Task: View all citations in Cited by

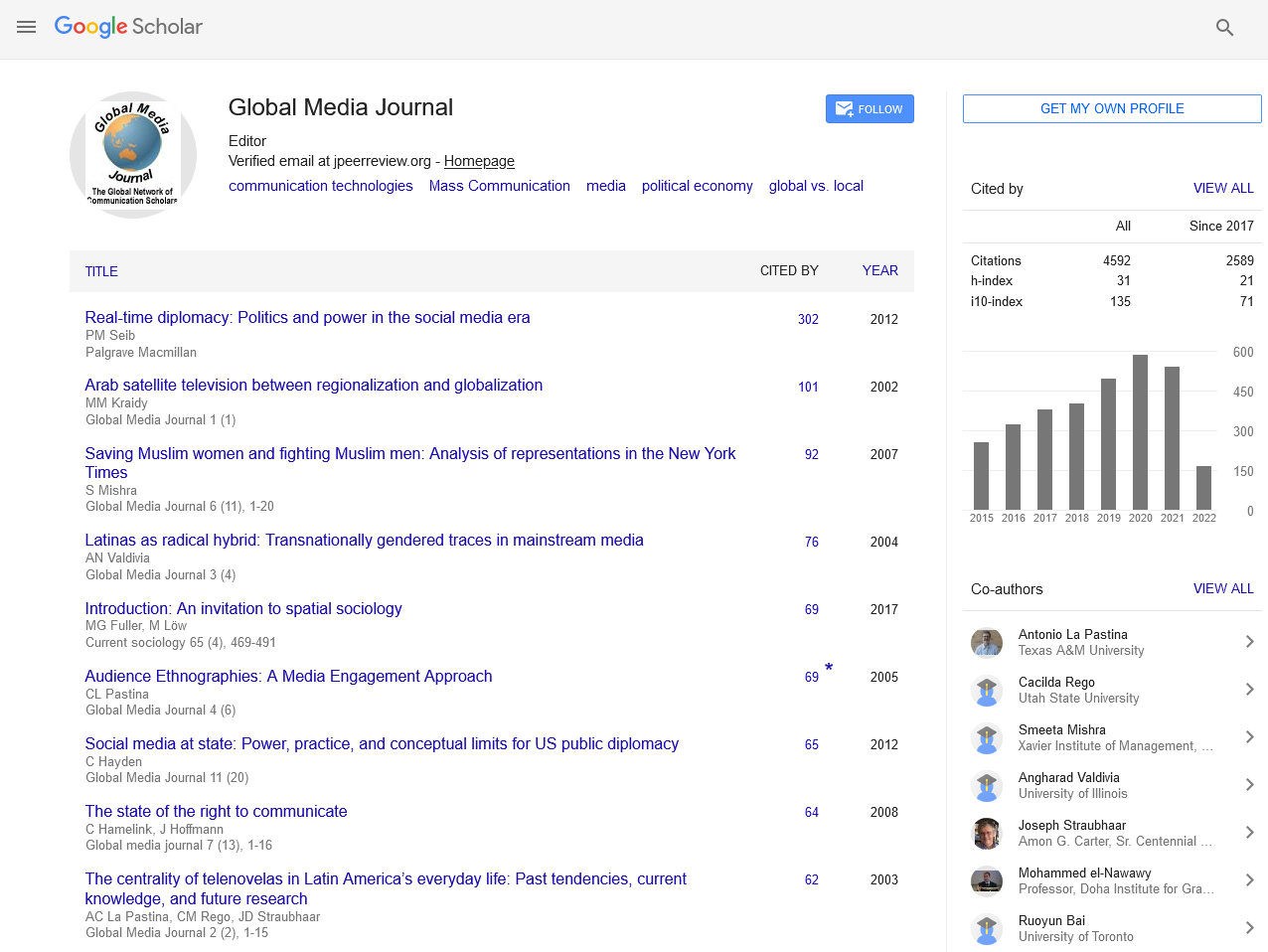Action: coord(1222,188)
